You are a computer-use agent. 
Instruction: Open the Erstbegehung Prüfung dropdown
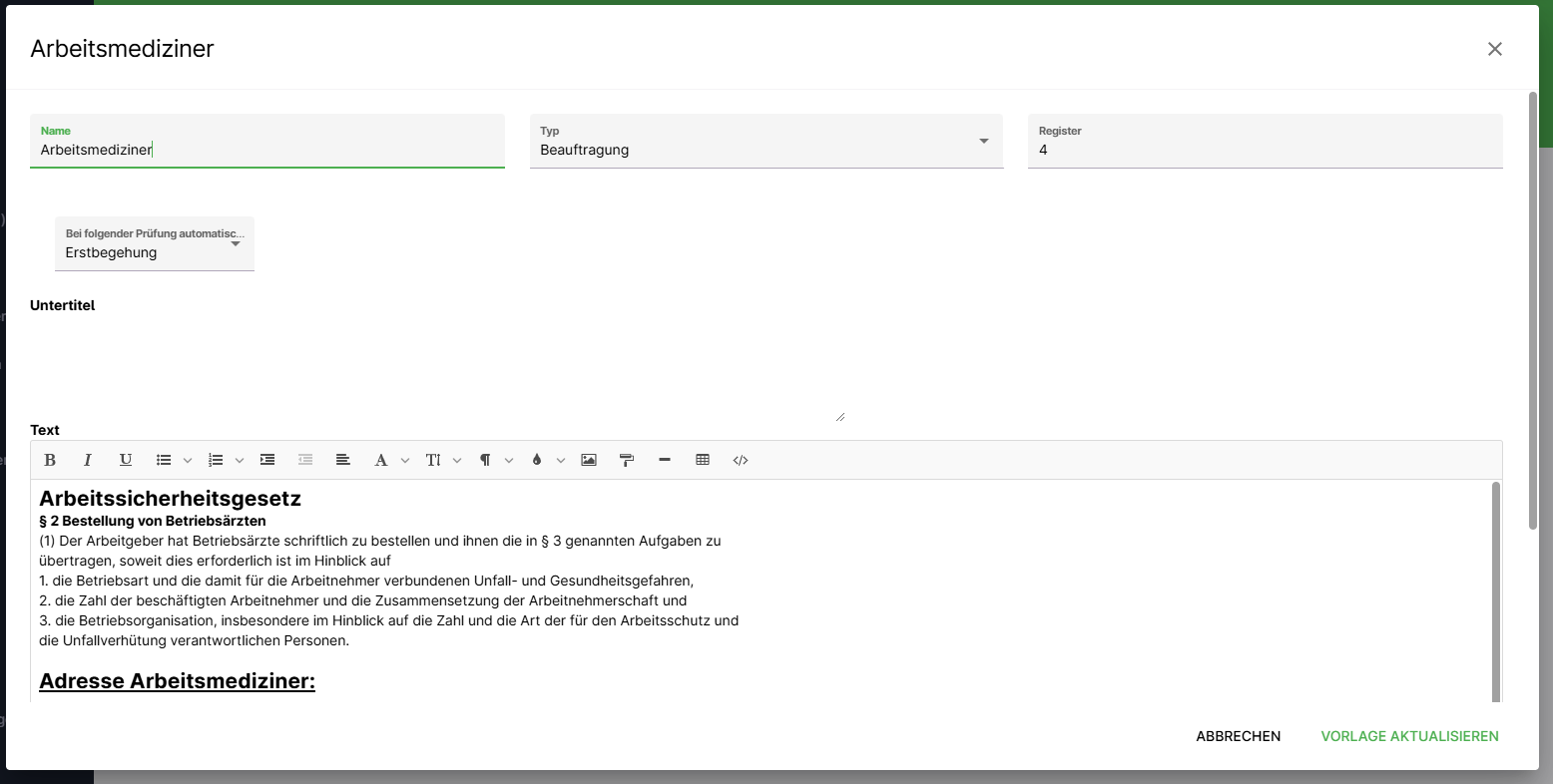coord(155,244)
